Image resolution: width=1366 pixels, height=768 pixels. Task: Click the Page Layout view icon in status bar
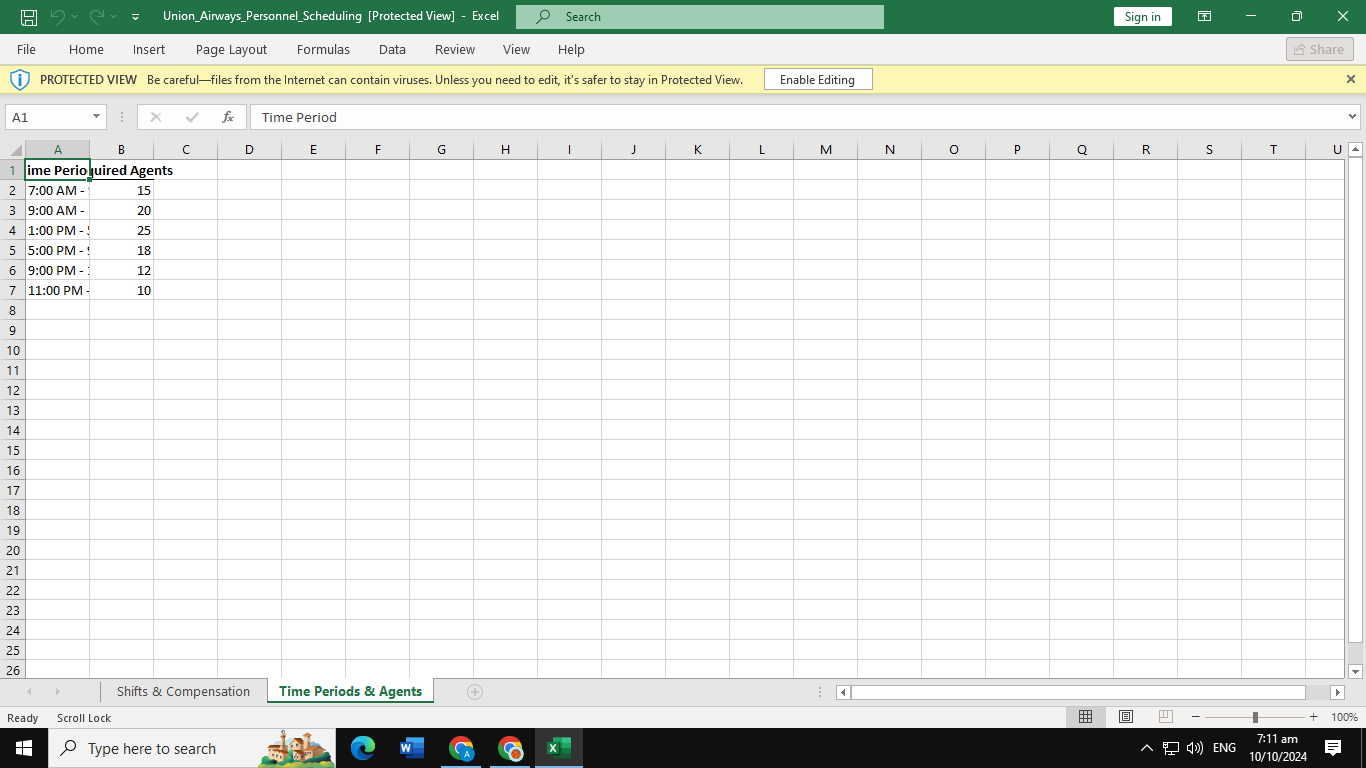click(x=1125, y=717)
